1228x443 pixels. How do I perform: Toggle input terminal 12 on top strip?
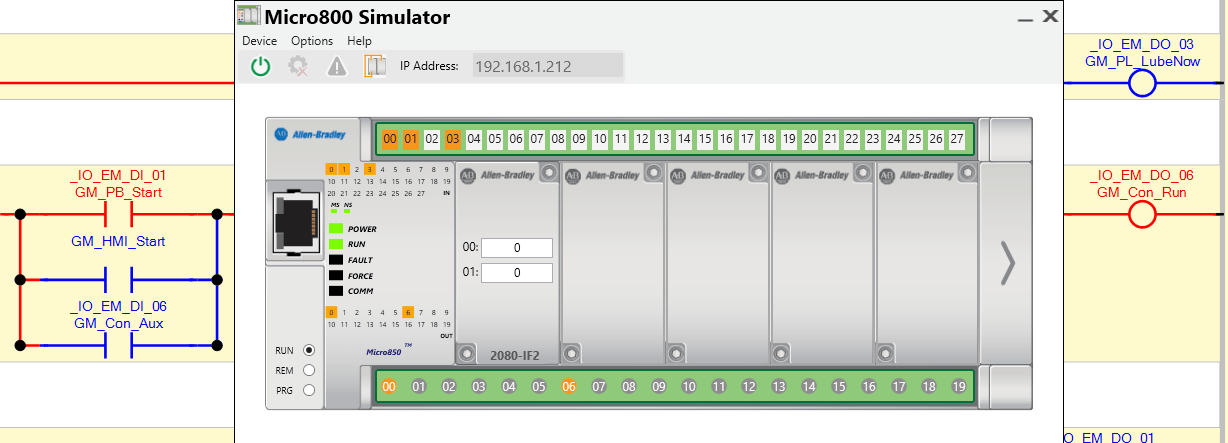coord(642,138)
